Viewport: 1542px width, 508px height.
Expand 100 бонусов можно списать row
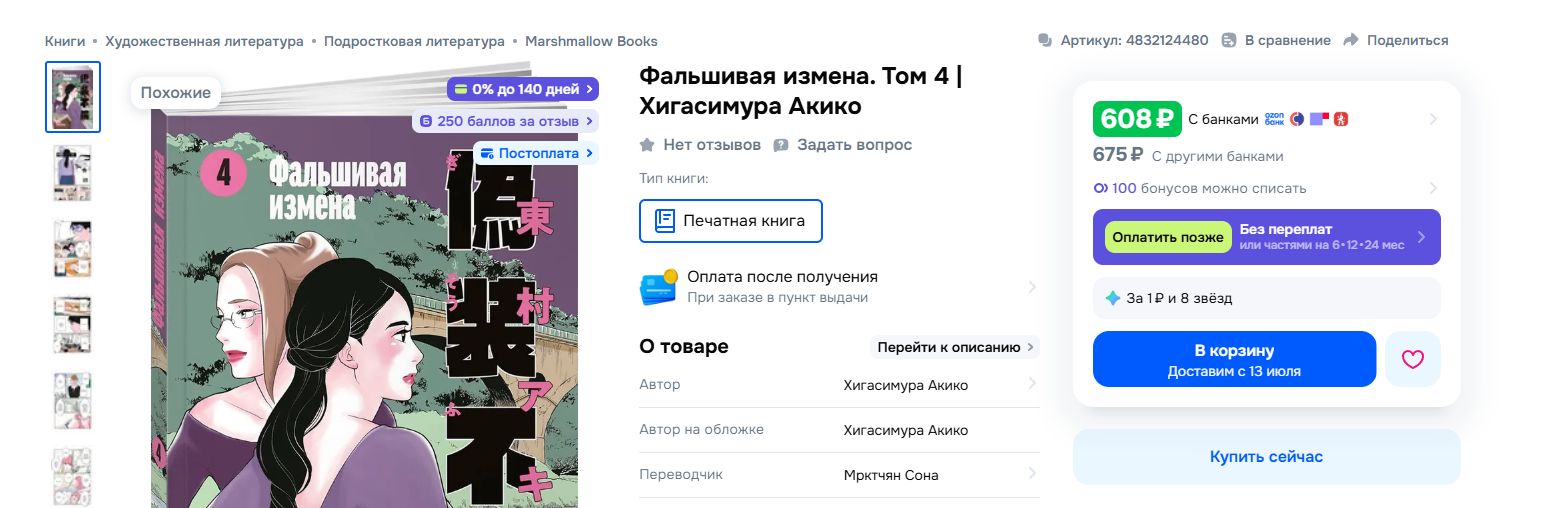click(x=1267, y=188)
